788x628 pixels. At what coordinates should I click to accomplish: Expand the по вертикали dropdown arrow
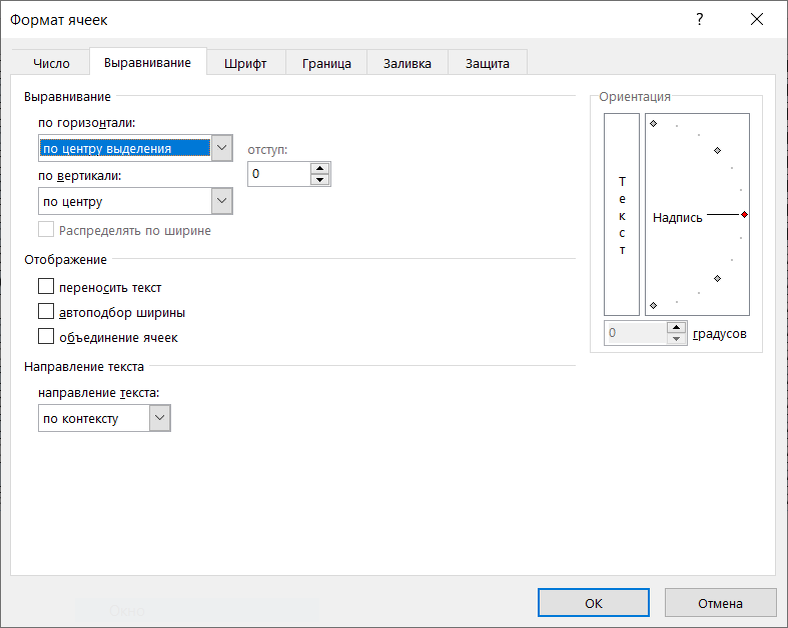pos(222,201)
